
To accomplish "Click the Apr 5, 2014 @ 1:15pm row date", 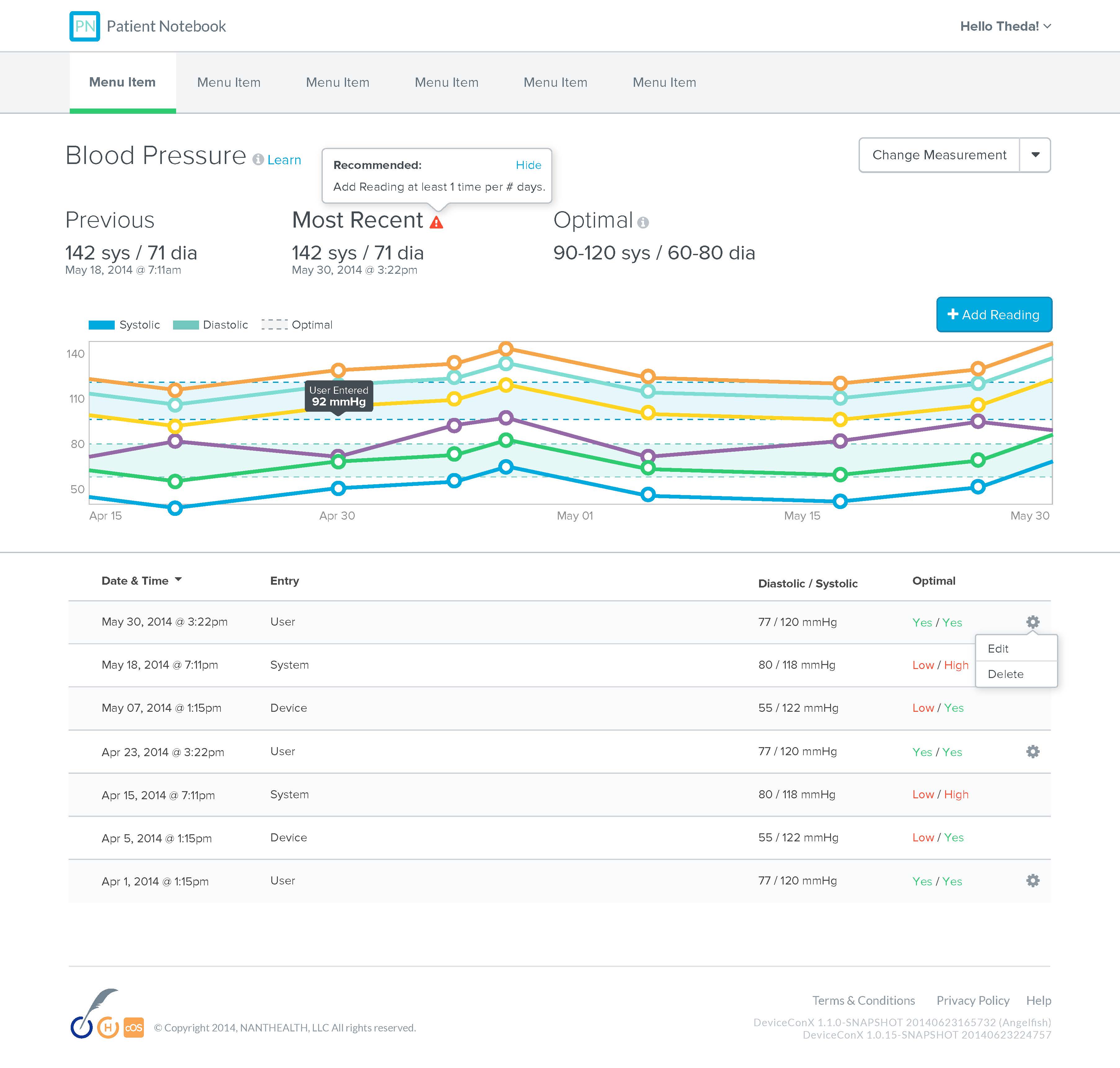I will 157,839.
